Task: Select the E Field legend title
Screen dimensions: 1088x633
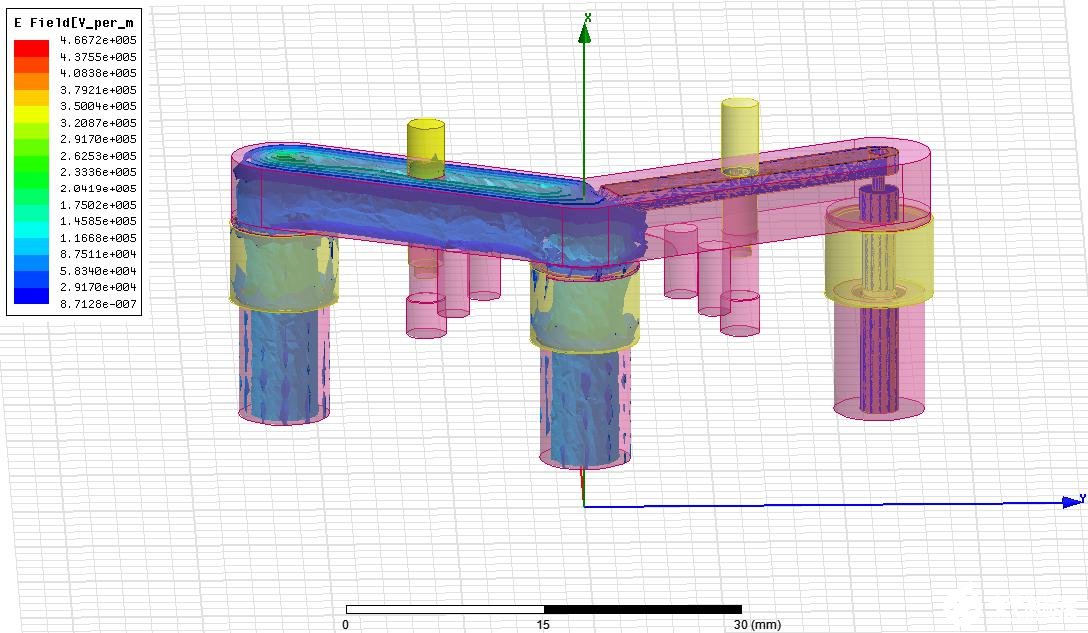Action: point(74,23)
